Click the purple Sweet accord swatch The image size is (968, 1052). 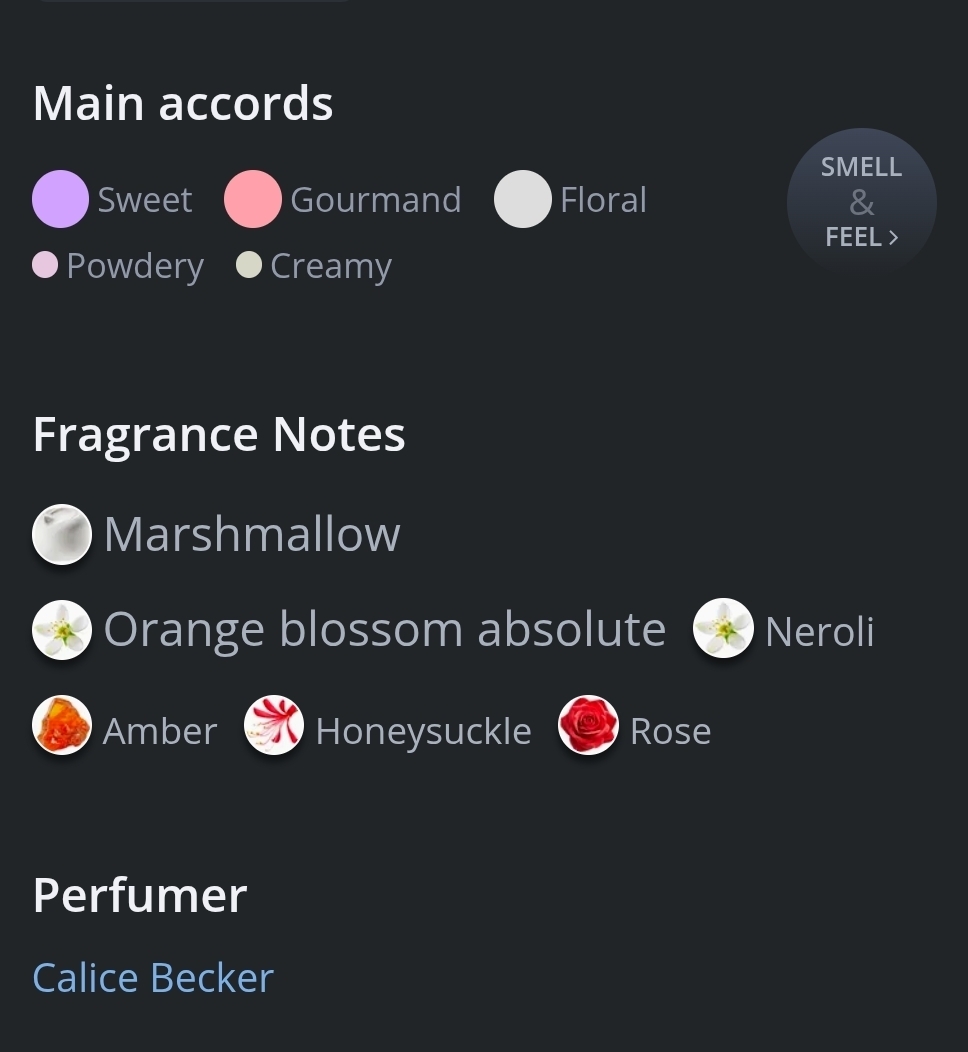(60, 199)
